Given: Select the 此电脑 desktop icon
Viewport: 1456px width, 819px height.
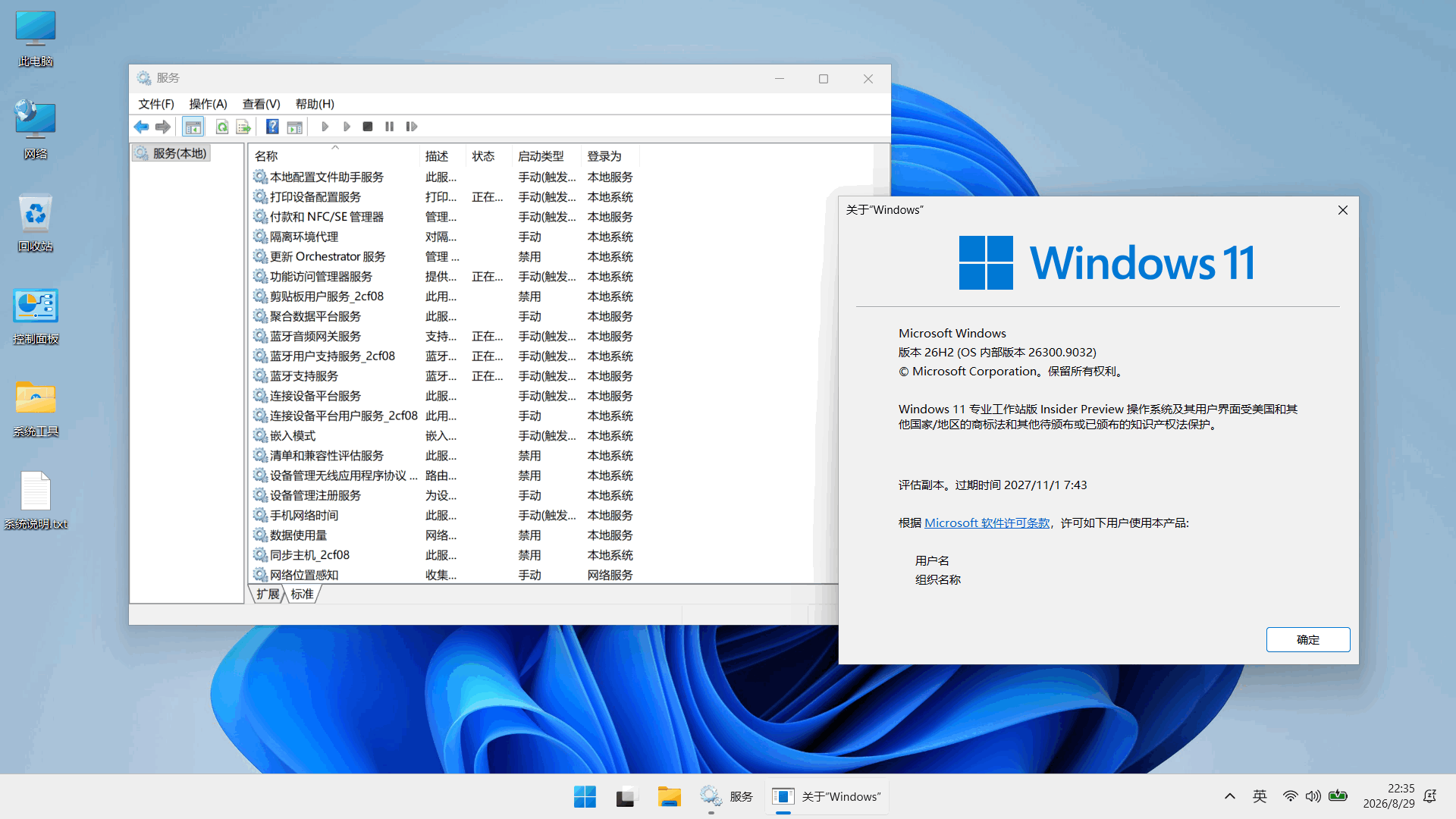Looking at the screenshot, I should click(x=36, y=39).
